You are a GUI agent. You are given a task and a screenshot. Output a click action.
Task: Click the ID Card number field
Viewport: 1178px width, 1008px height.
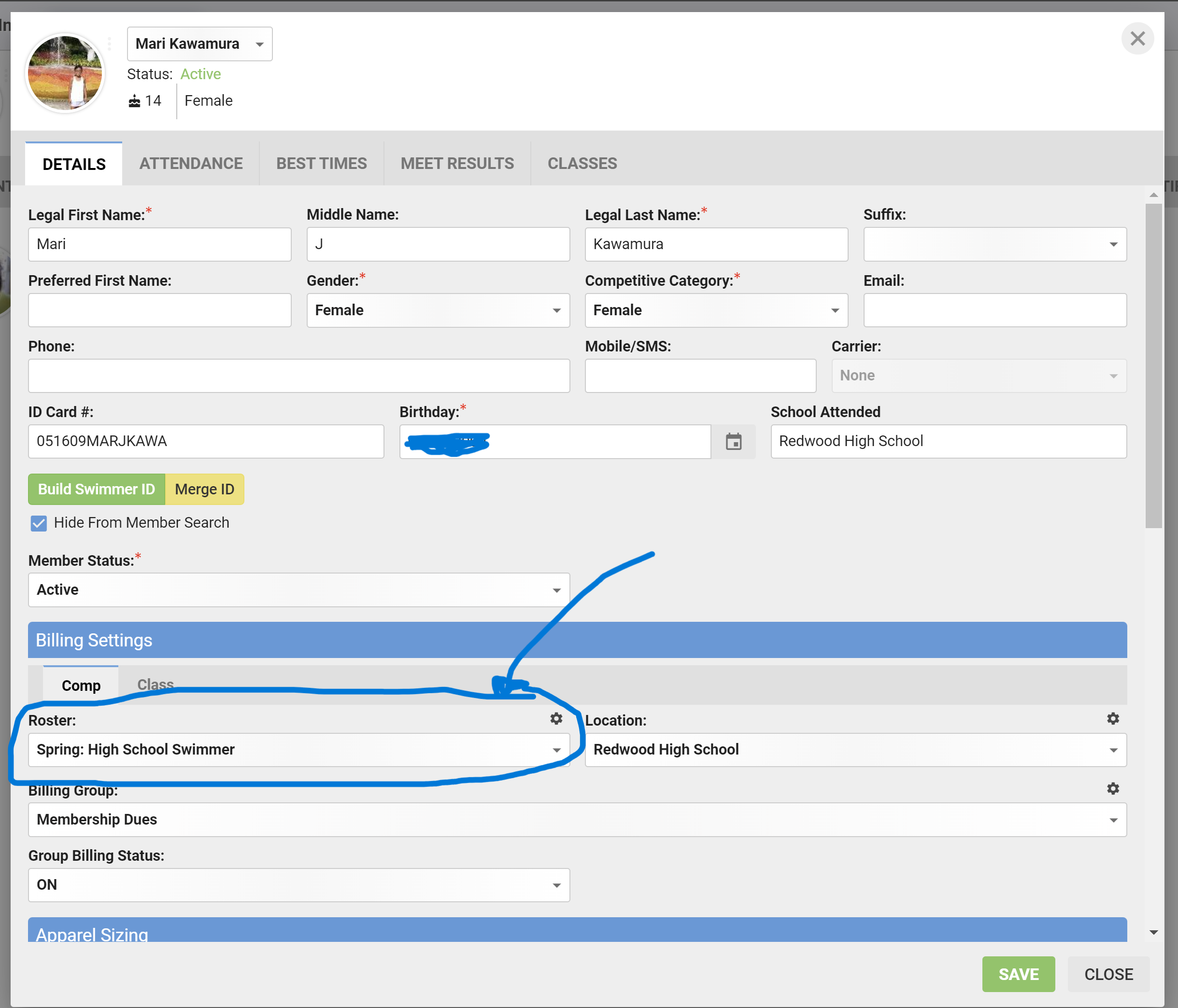click(x=206, y=441)
